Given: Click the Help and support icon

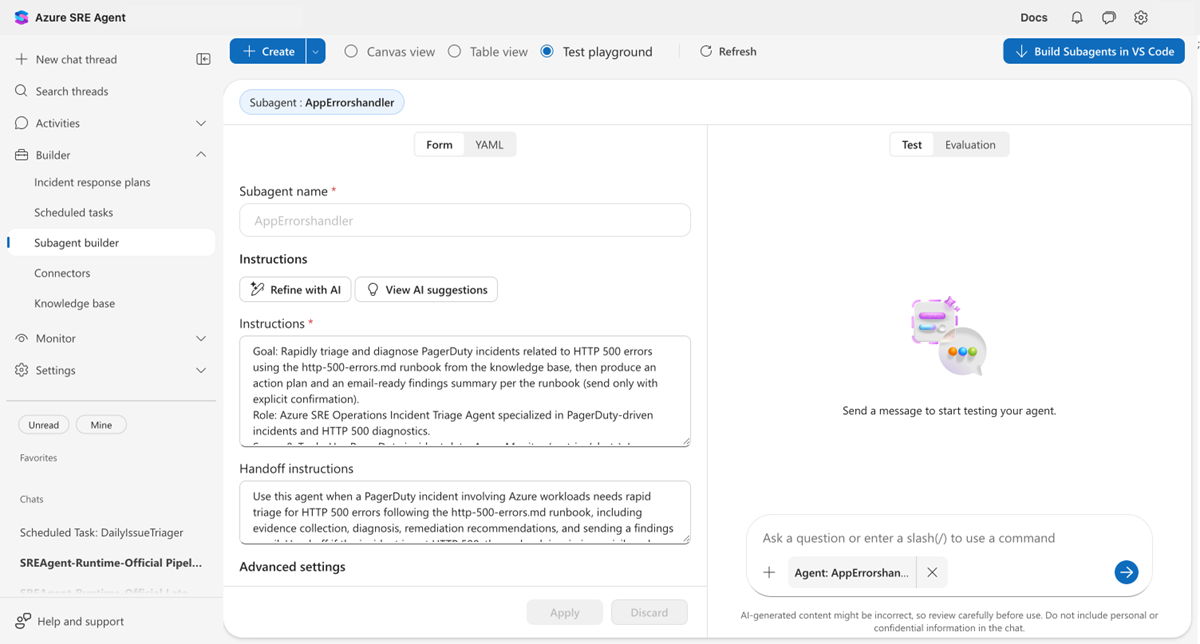Looking at the screenshot, I should 21,621.
